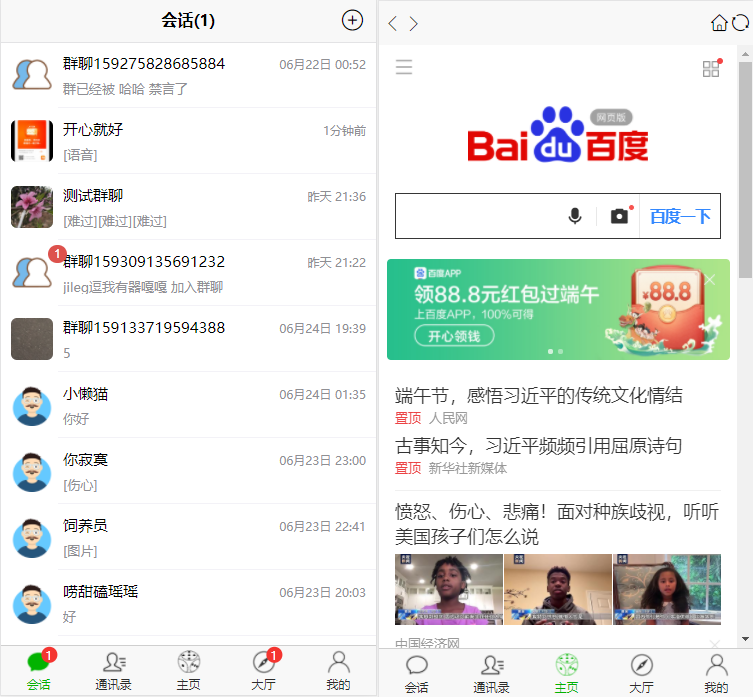This screenshot has height=697, width=756.
Task: Open 饲养员 avatar
Action: click(x=32, y=537)
